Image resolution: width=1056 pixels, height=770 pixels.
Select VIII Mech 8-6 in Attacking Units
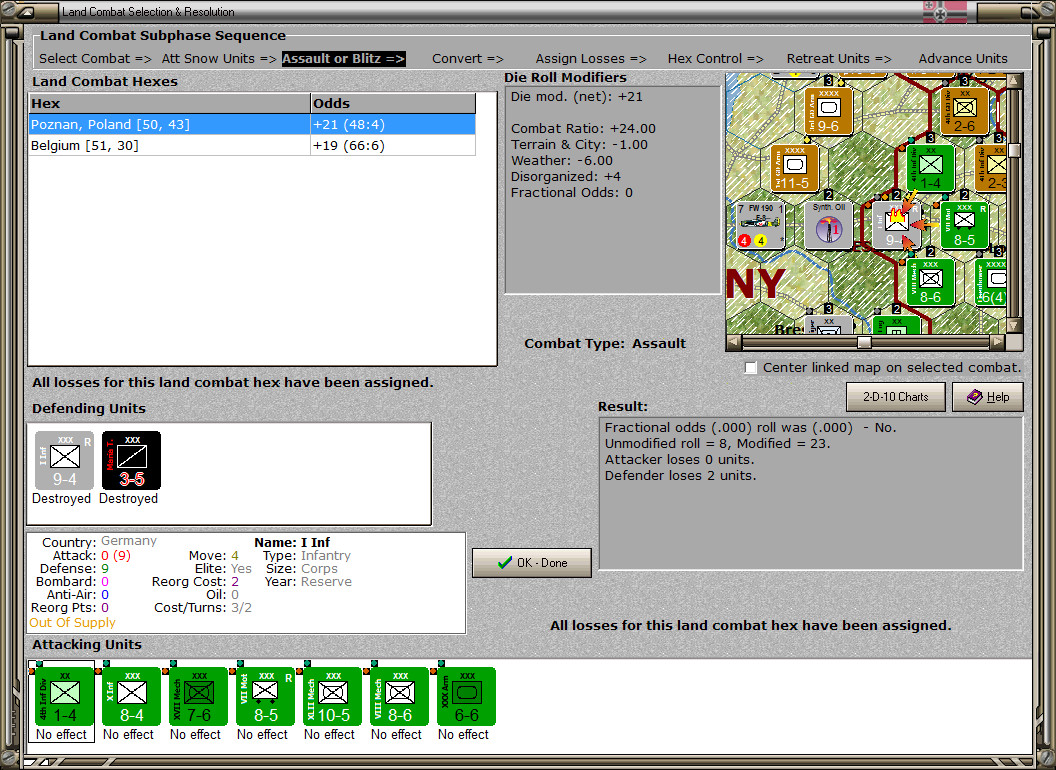click(399, 697)
